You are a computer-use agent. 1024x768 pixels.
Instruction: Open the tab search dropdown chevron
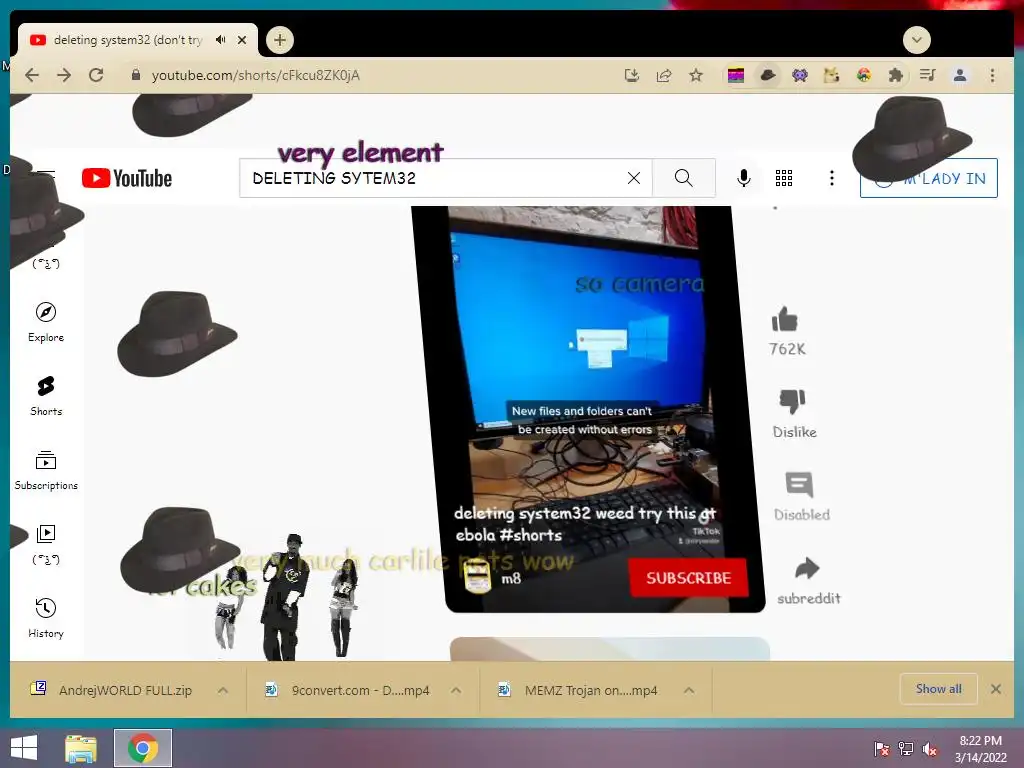(x=916, y=40)
